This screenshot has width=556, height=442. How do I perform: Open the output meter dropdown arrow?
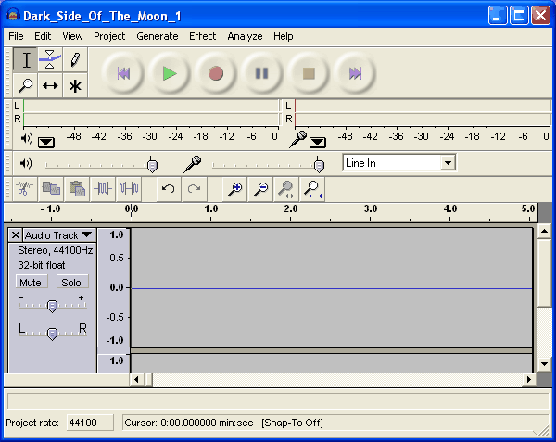[x=46, y=142]
